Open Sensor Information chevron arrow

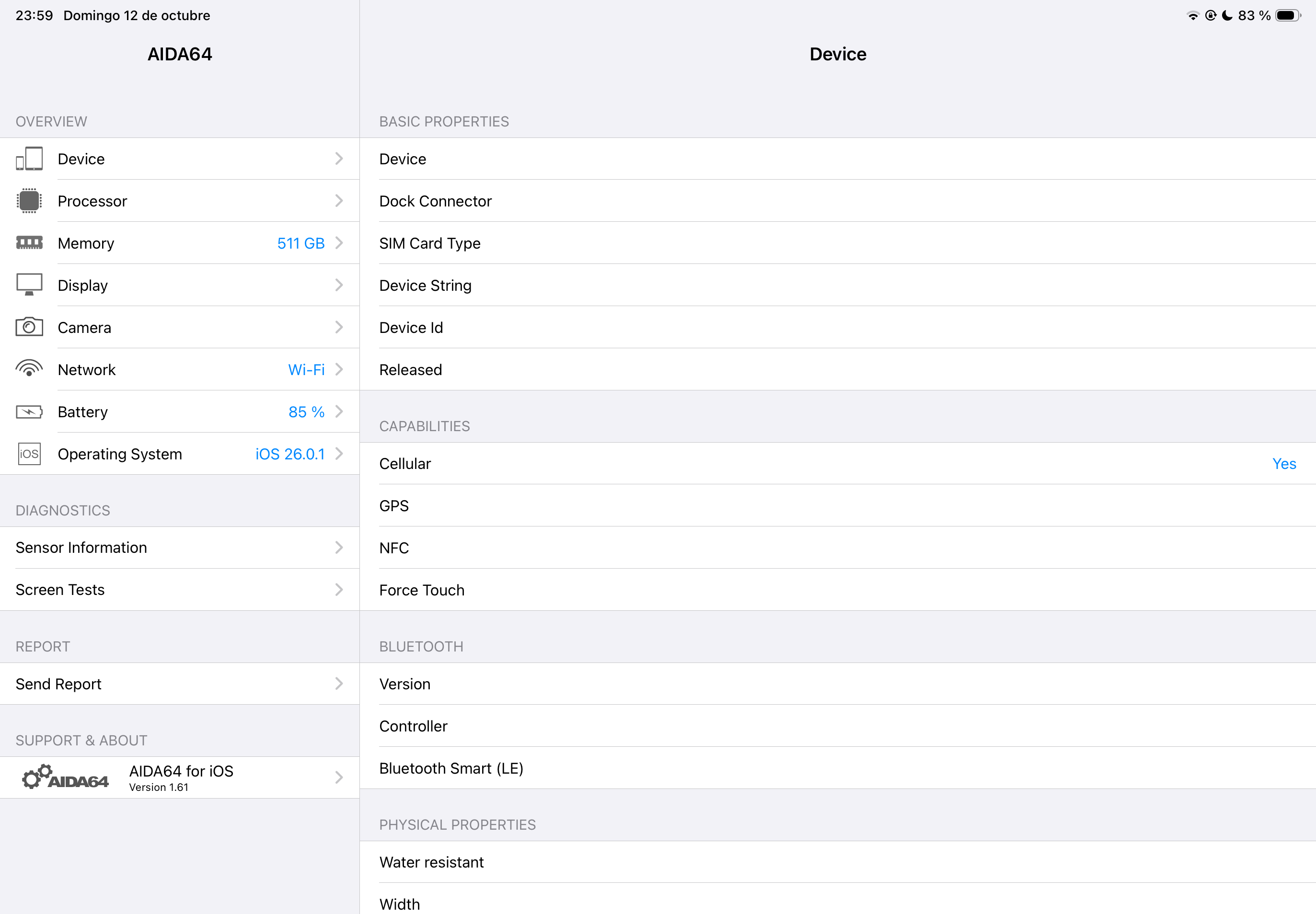pos(339,548)
